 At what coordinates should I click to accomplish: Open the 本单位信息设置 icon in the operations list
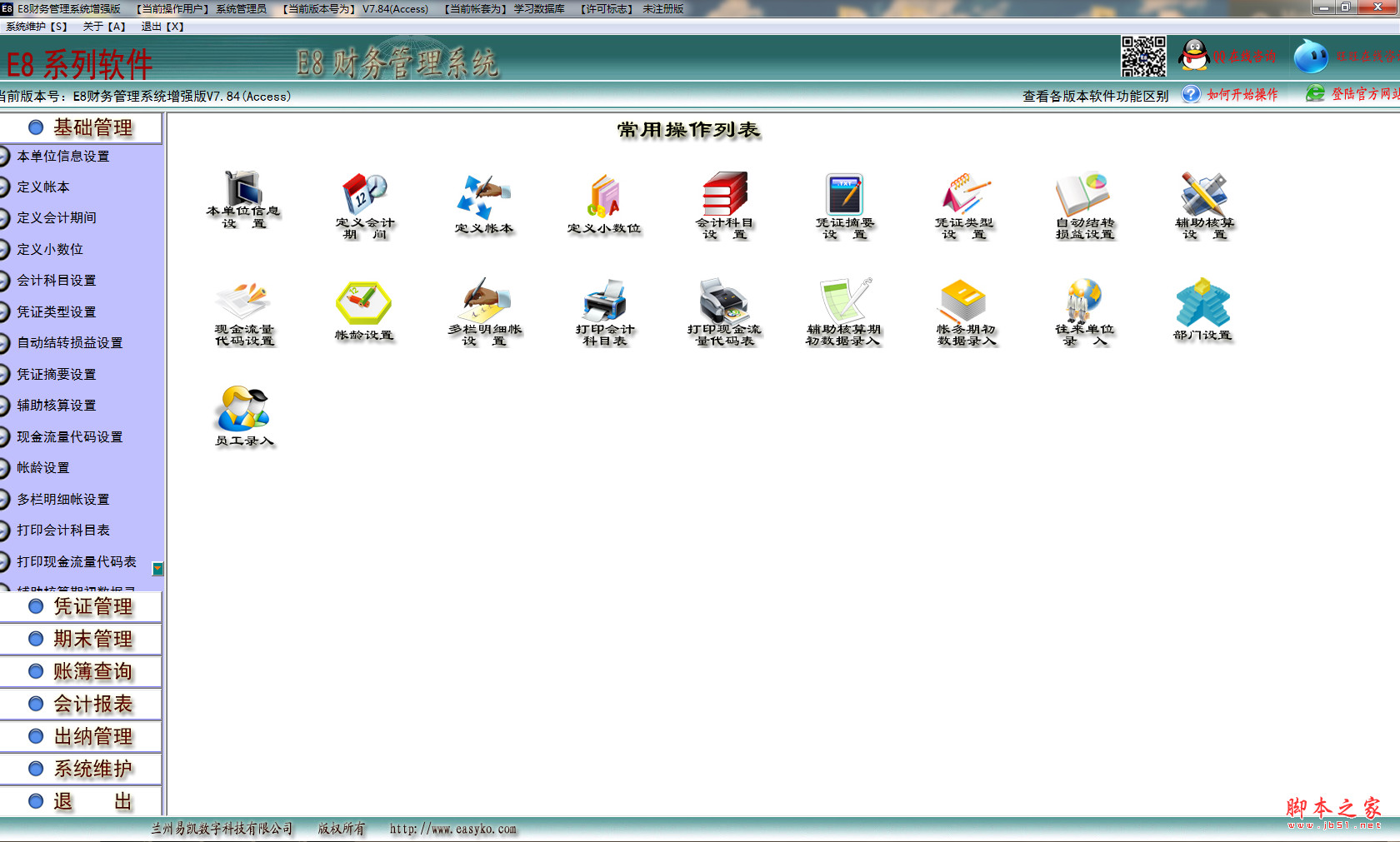243,200
